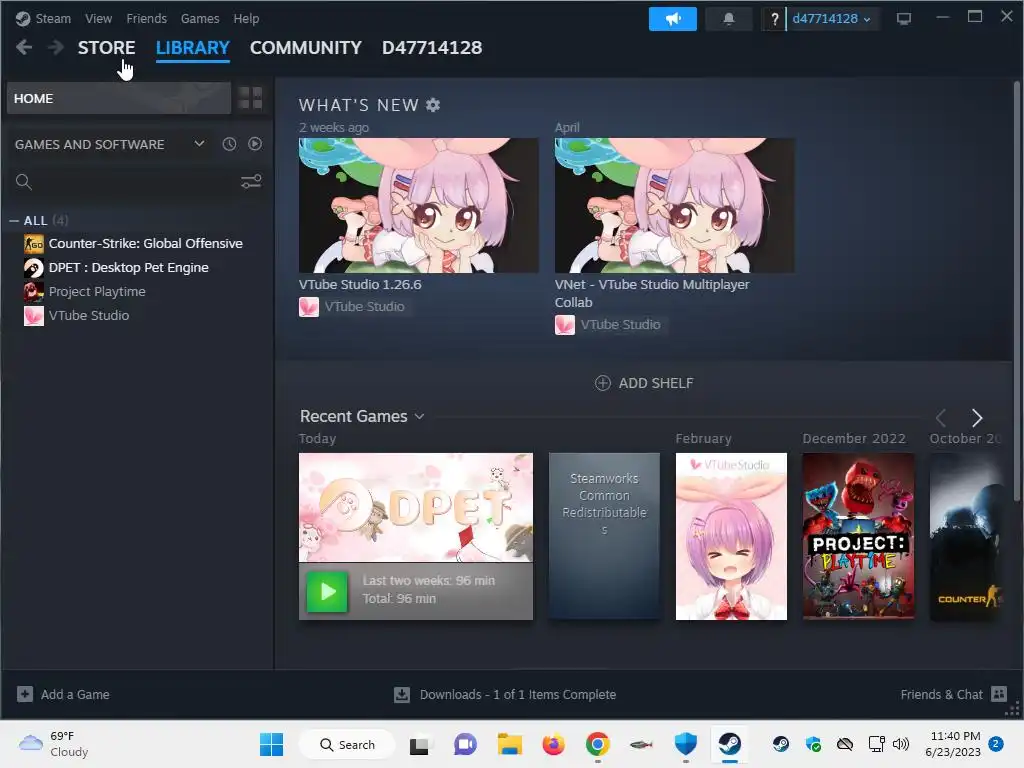Click Add a Game
This screenshot has width=1024, height=768.
click(63, 694)
